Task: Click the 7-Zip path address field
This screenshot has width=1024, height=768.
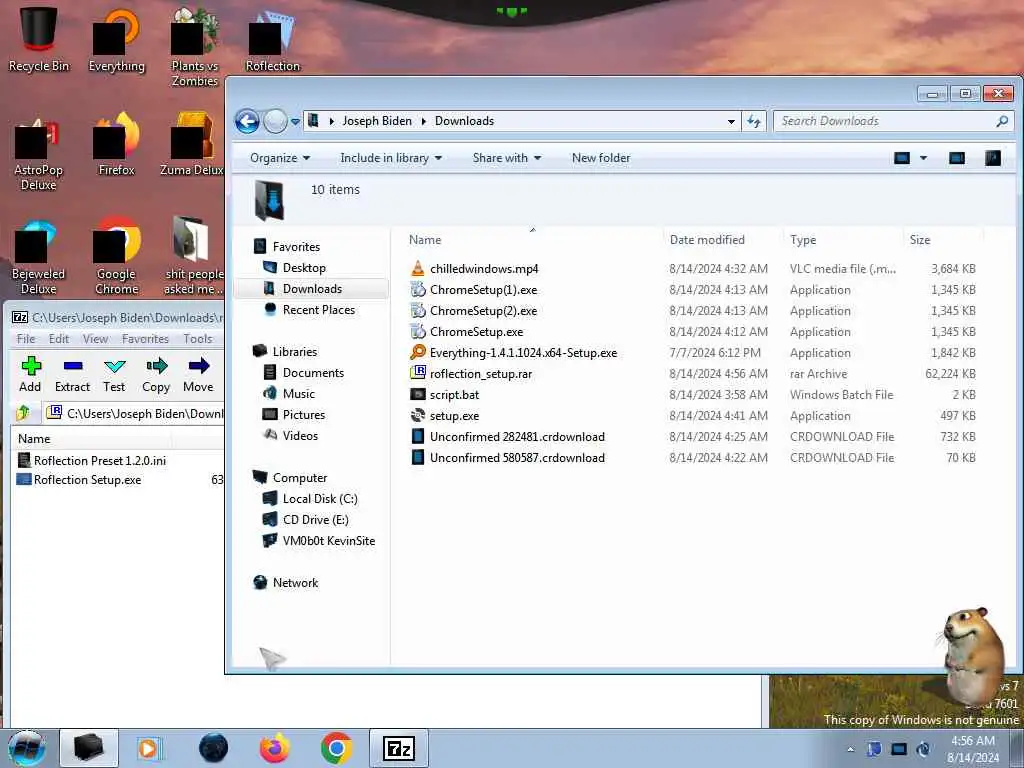Action: [134, 413]
